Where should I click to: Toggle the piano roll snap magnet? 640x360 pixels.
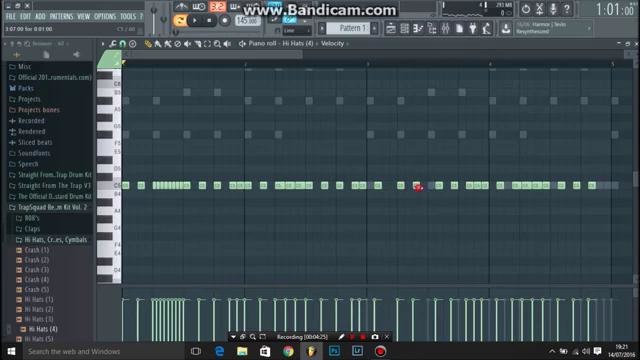pos(122,44)
